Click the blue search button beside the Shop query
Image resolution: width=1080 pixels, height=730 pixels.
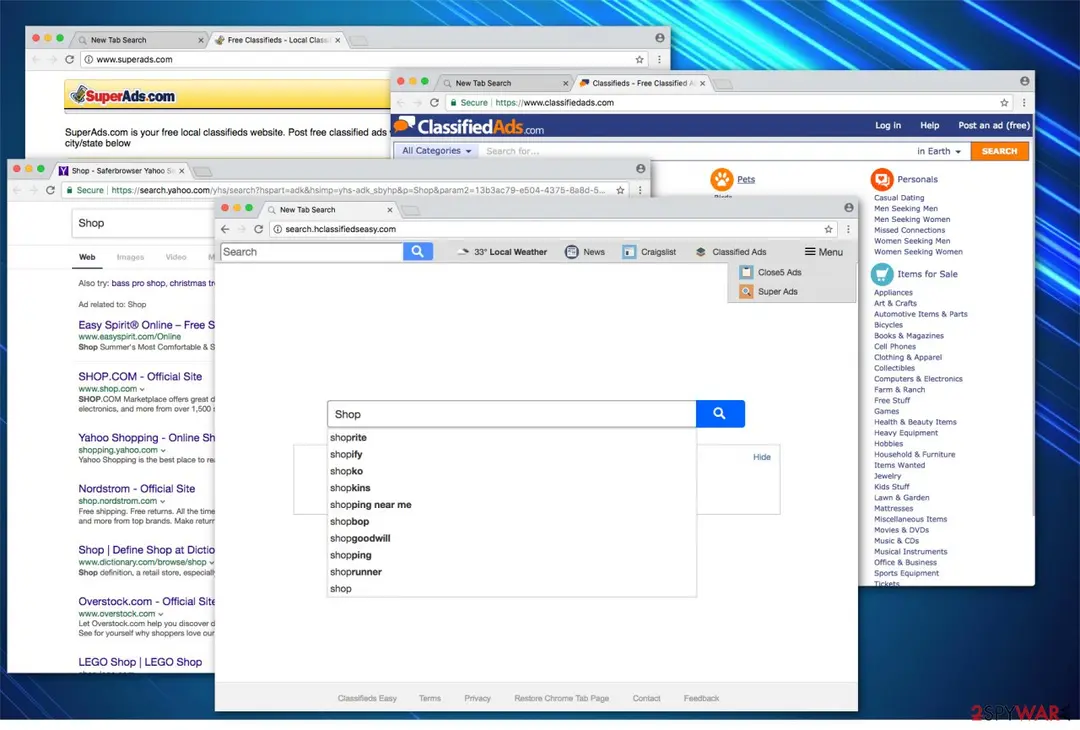point(720,414)
